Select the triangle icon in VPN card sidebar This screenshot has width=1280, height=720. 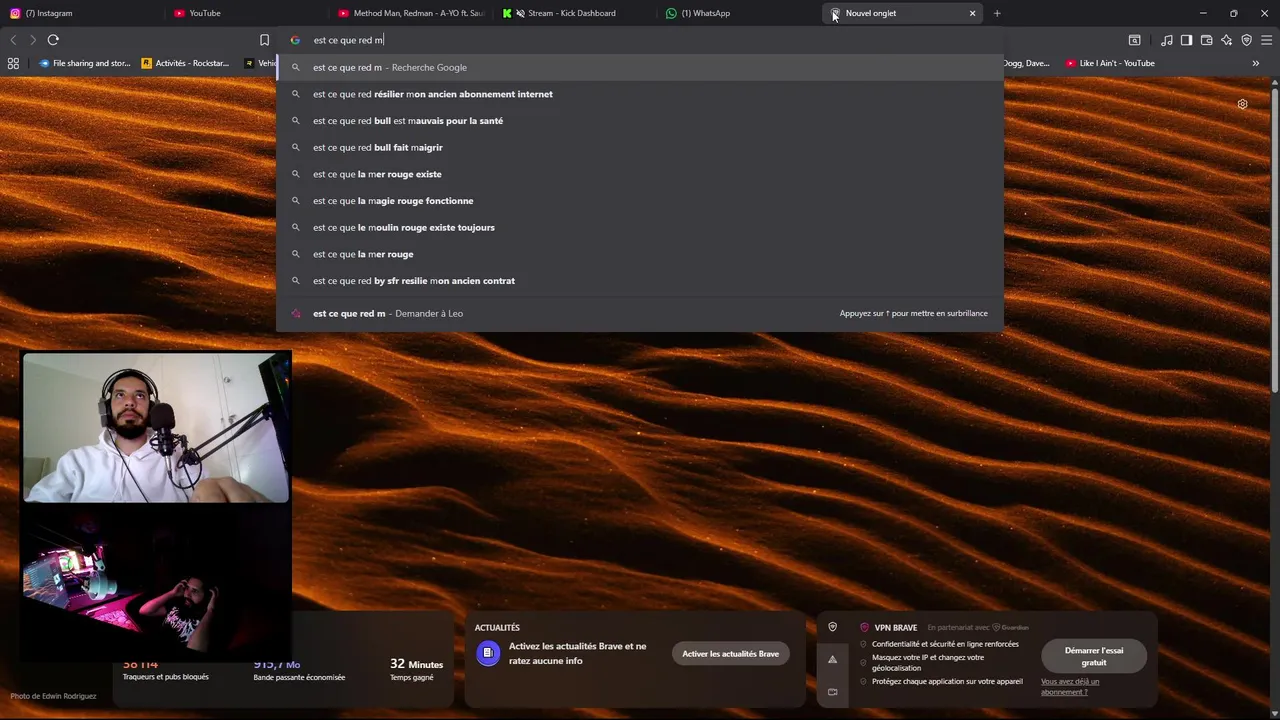(832, 659)
